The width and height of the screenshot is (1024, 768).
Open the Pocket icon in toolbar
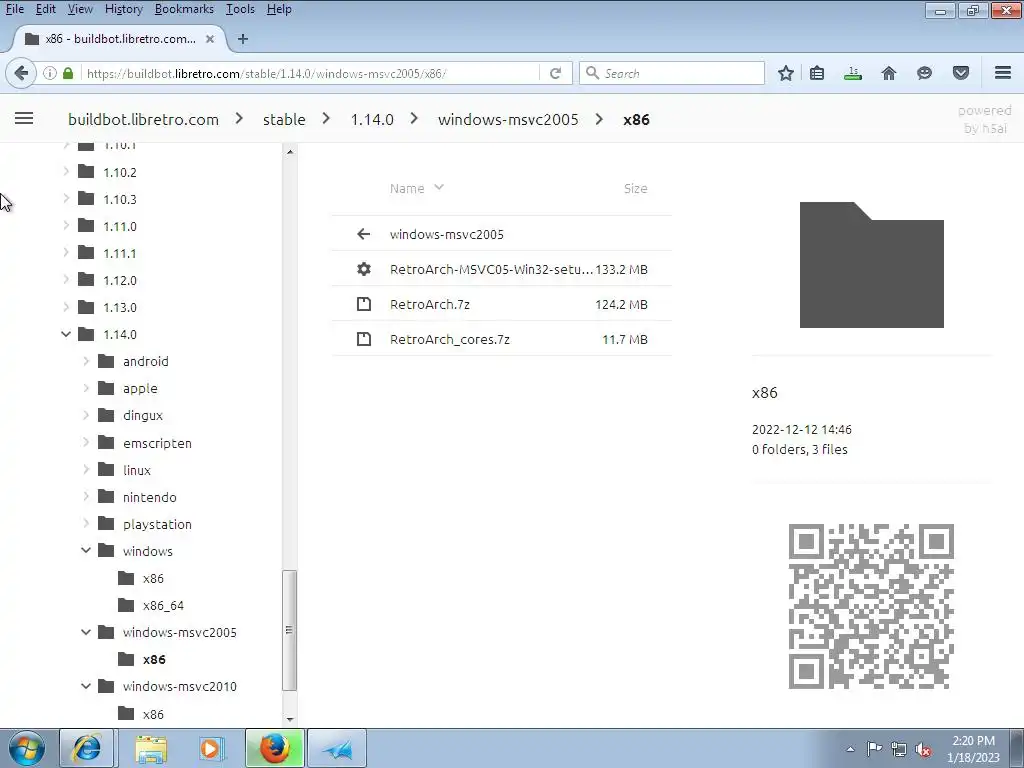(x=961, y=73)
